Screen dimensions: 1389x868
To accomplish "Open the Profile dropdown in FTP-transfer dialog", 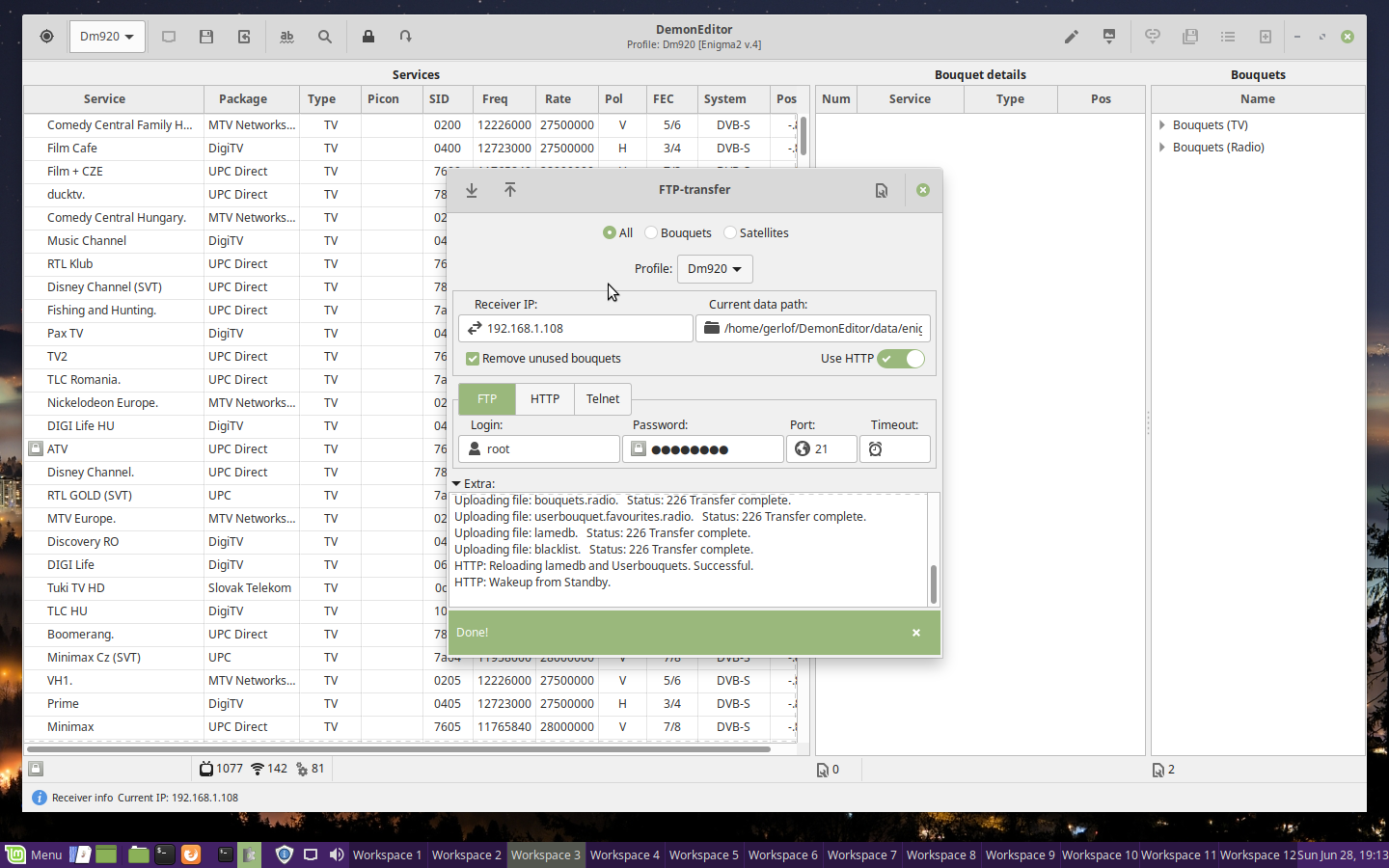I will (715, 269).
